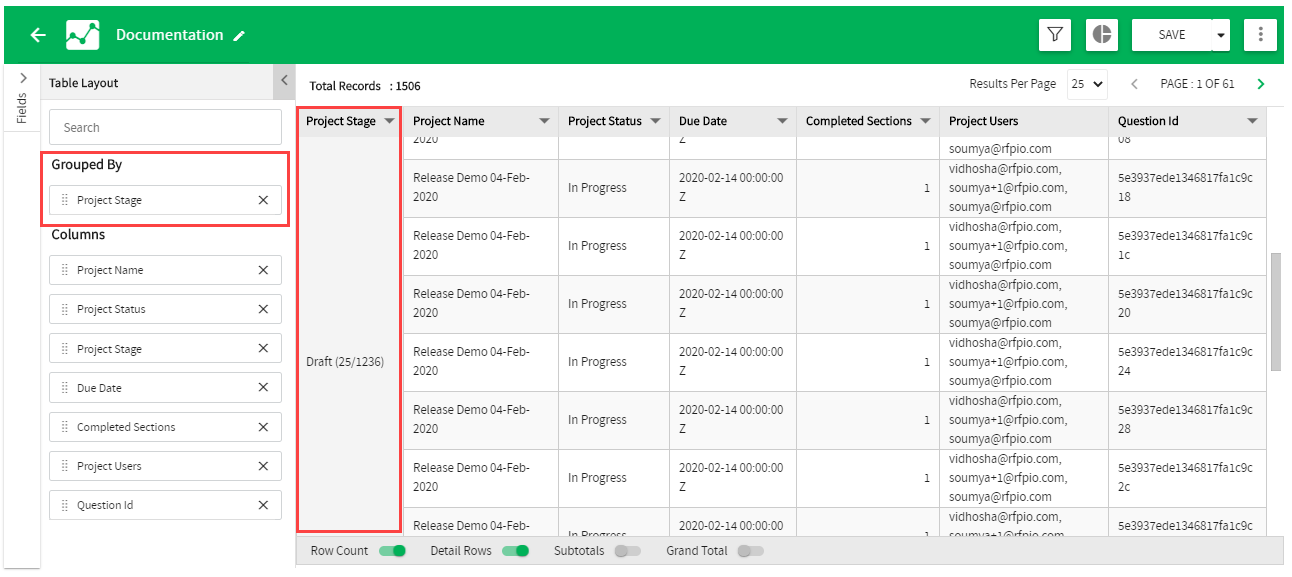Click the Table Layout panel title
Viewport: 1292px width, 577px height.
click(x=84, y=83)
